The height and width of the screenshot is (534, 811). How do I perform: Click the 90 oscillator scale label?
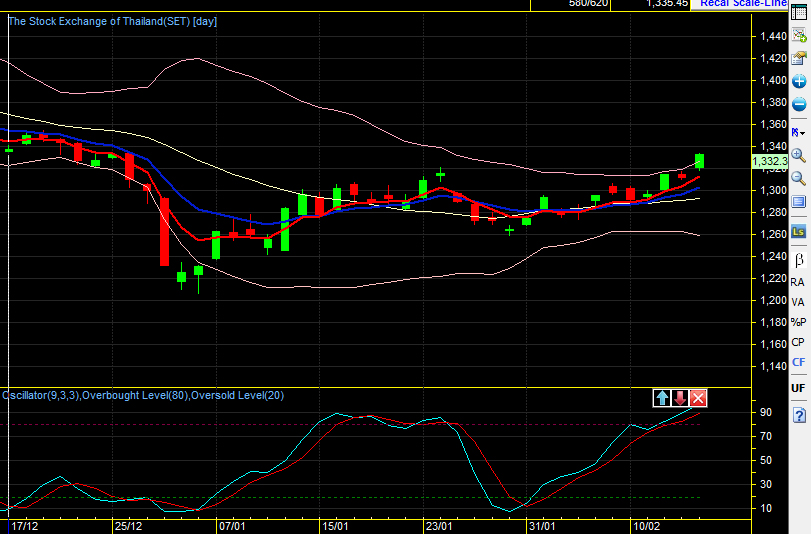pyautogui.click(x=766, y=412)
